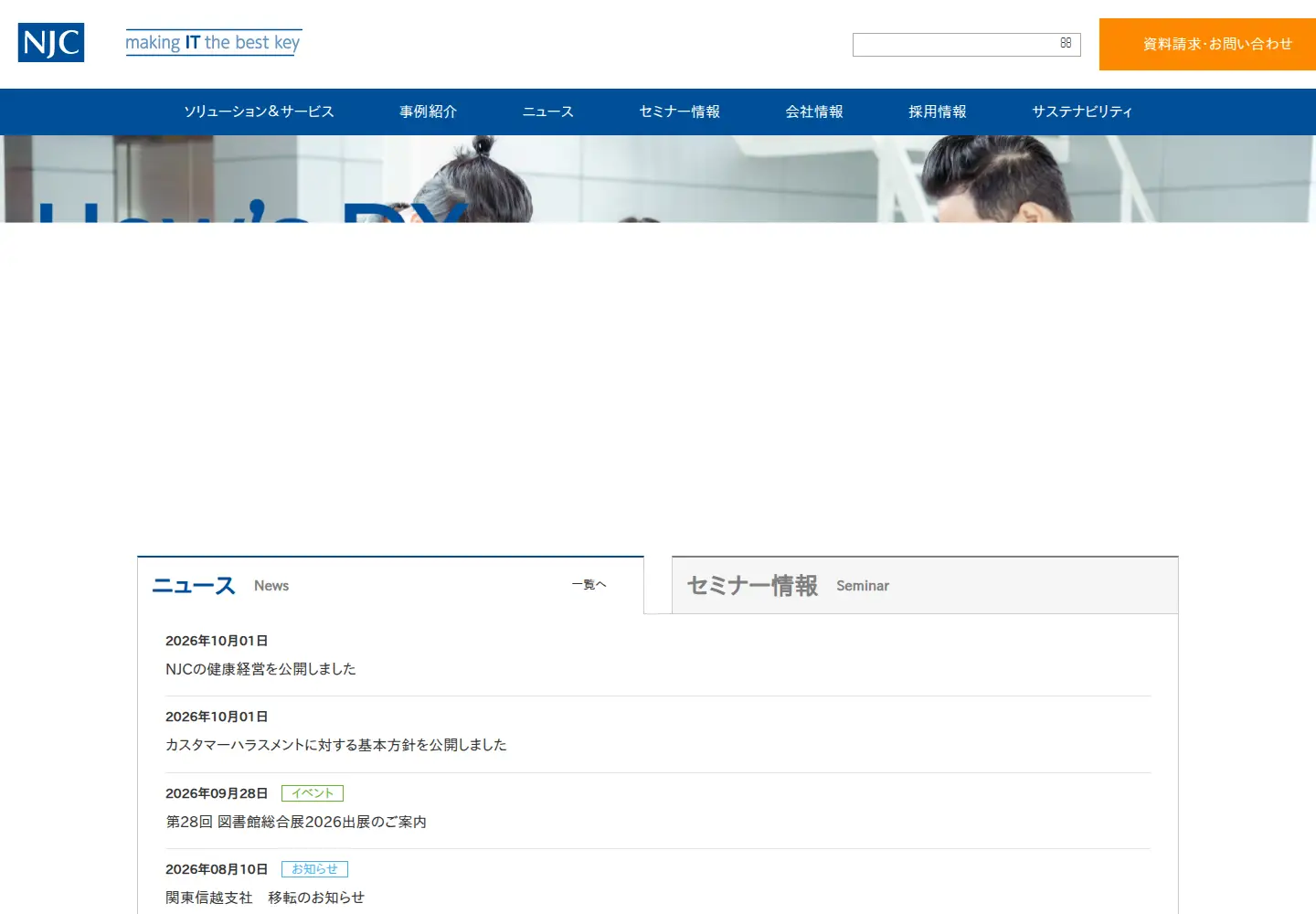Open news about カスタマーハラスメント基本方針
Screen dimensions: 1316x914
[335, 745]
